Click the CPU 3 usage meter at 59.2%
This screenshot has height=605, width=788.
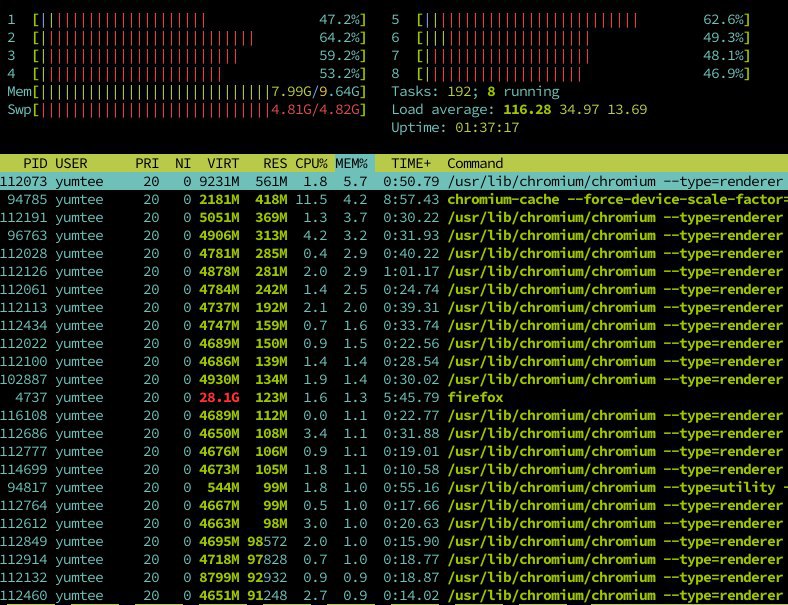186,56
